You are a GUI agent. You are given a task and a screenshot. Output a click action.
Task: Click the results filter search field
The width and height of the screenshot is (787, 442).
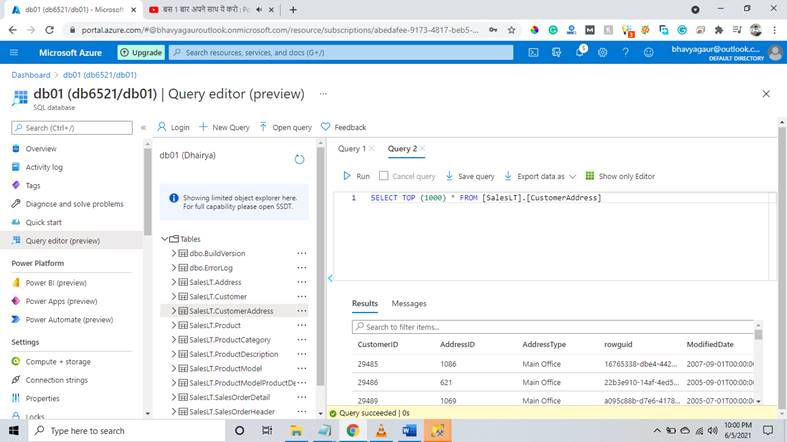click(553, 327)
